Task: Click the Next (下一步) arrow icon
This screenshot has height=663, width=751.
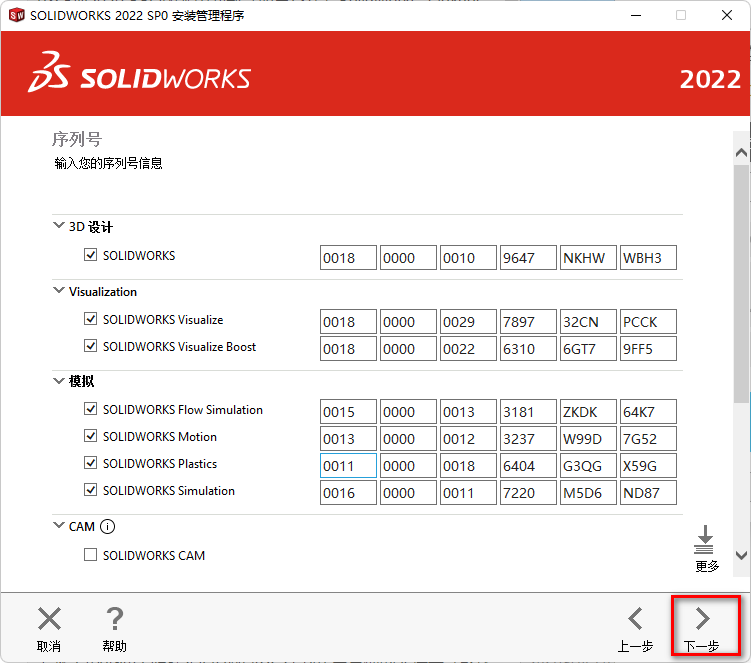Action: click(x=702, y=619)
